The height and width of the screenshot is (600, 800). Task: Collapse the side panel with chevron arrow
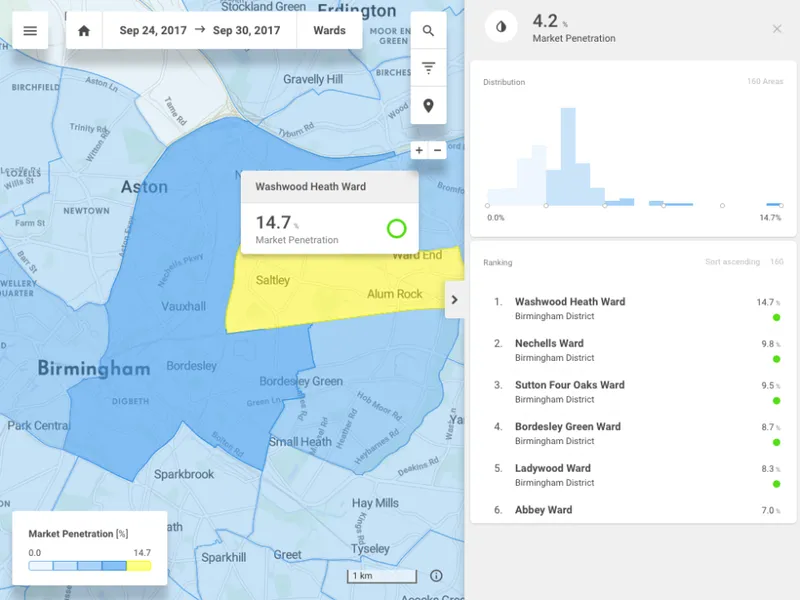455,299
